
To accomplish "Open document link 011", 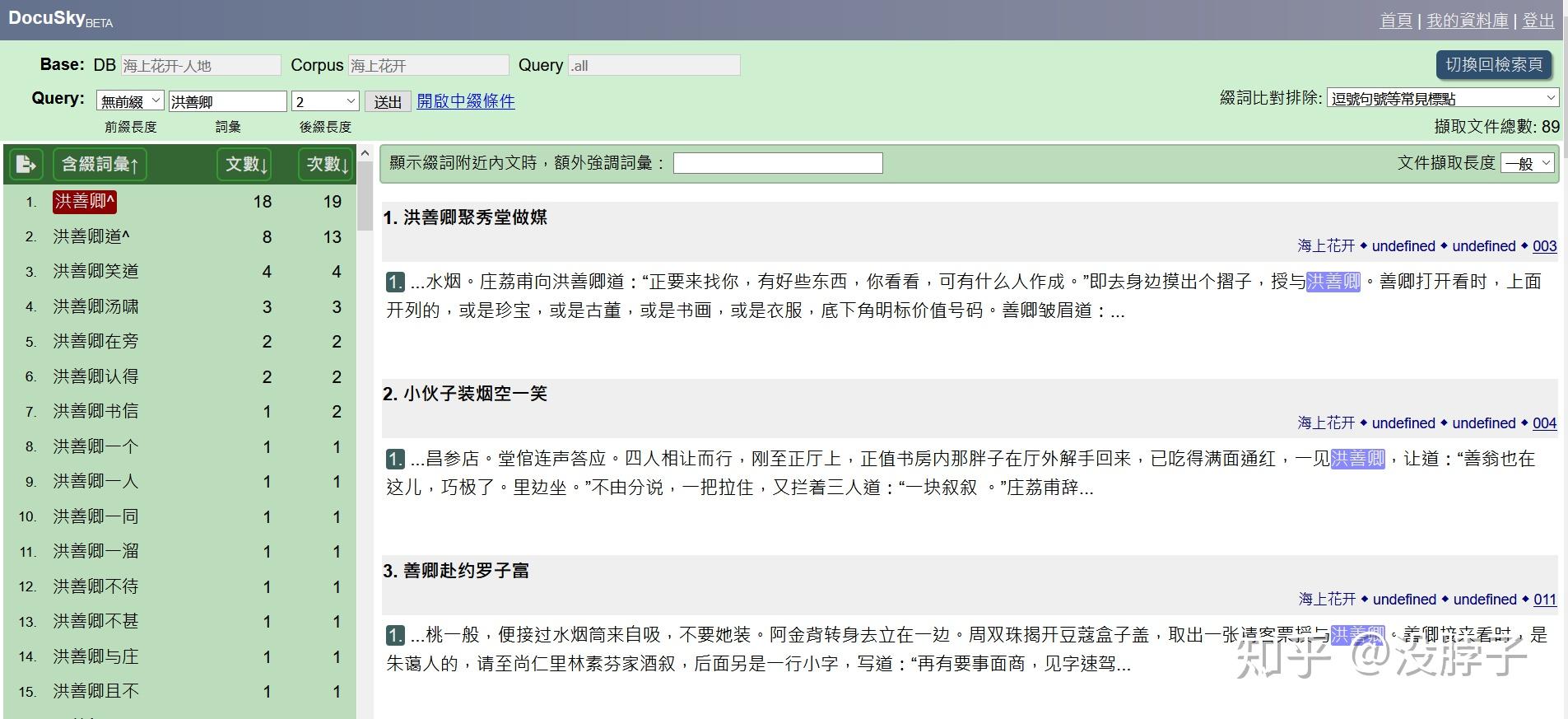I will click(1545, 600).
